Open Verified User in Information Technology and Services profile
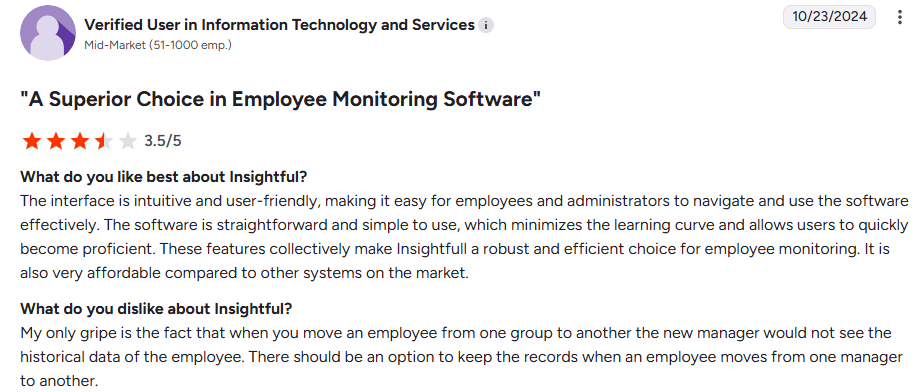Screen dimensions: 915x392 click(280, 25)
